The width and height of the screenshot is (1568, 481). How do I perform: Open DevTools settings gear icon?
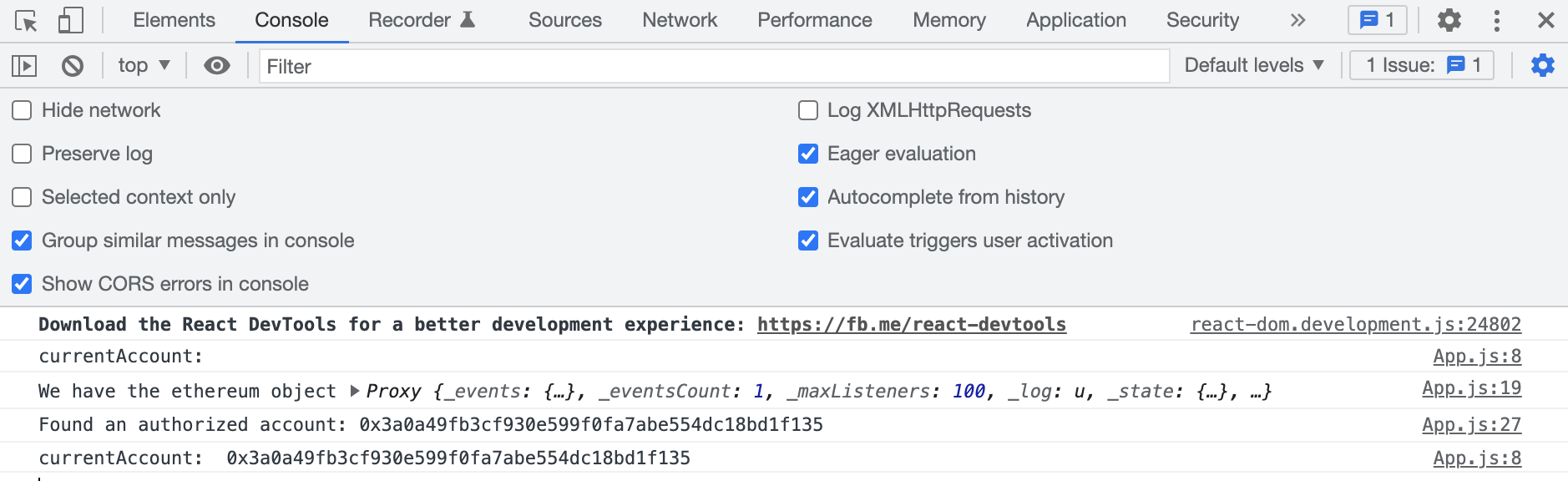point(1449,20)
